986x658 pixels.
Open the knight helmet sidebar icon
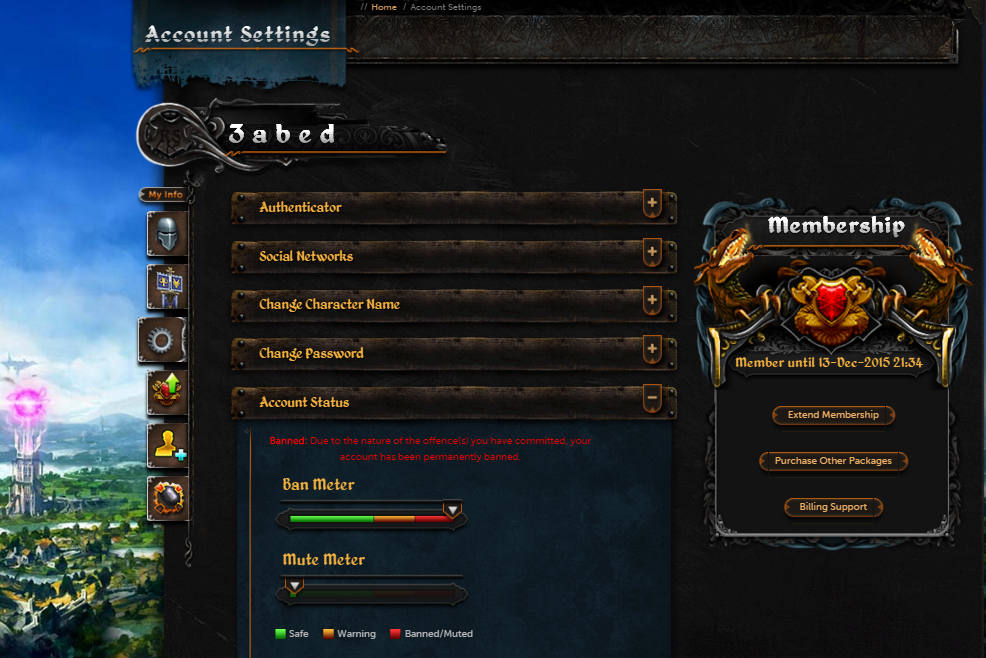point(167,234)
